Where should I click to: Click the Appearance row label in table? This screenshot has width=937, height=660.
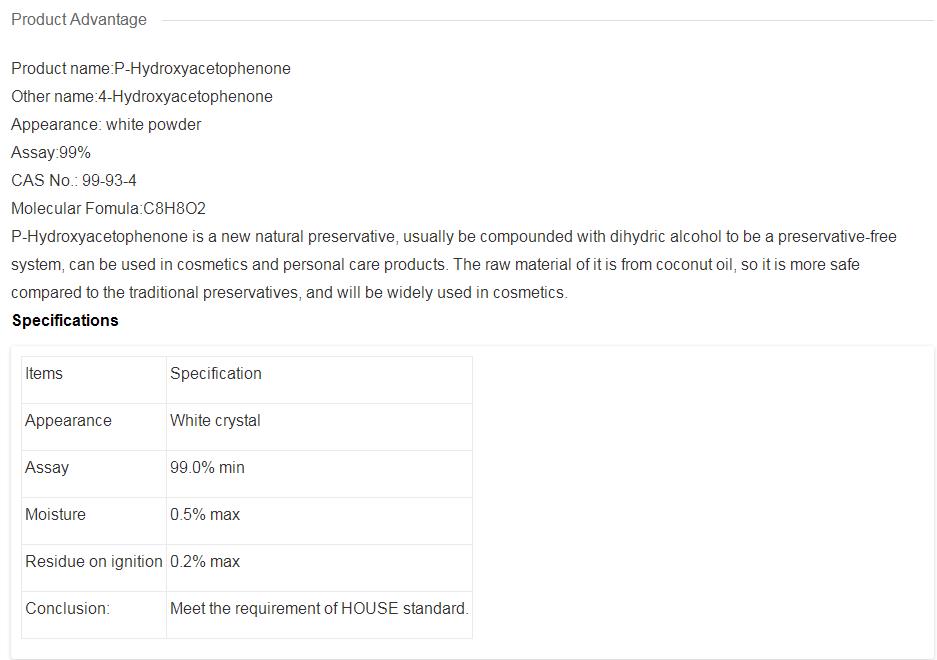(68, 421)
